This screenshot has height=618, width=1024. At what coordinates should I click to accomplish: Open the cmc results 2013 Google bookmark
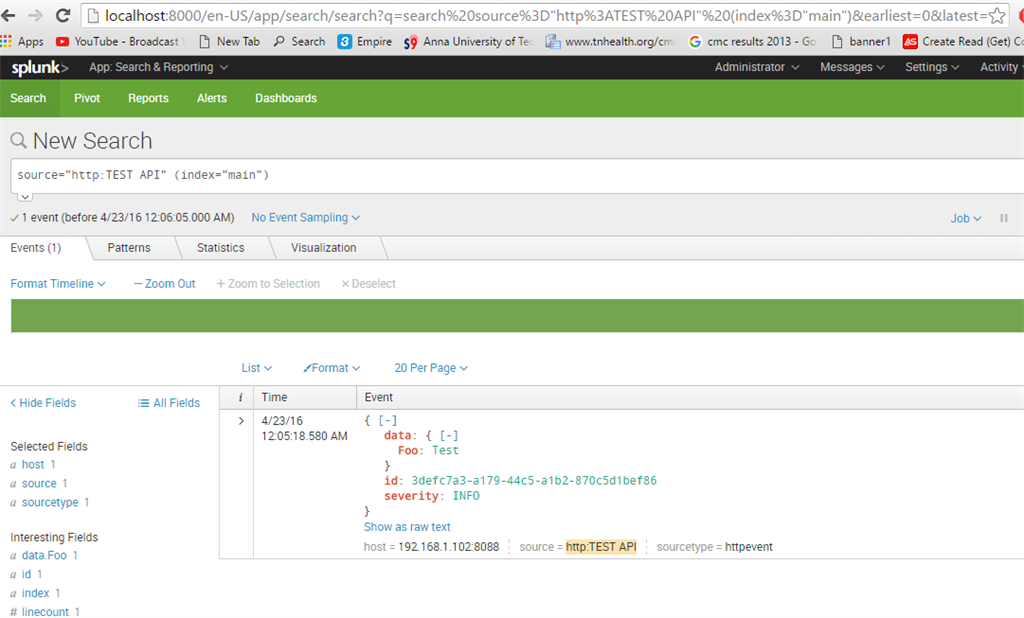(752, 41)
